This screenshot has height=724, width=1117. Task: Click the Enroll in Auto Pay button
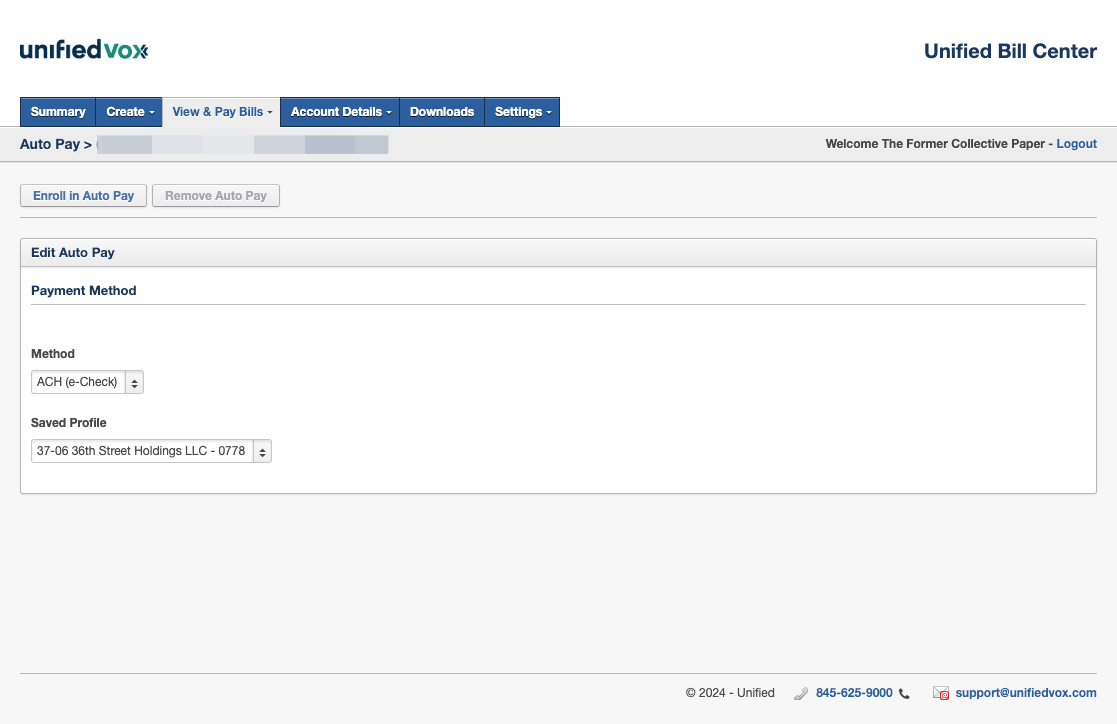point(83,195)
